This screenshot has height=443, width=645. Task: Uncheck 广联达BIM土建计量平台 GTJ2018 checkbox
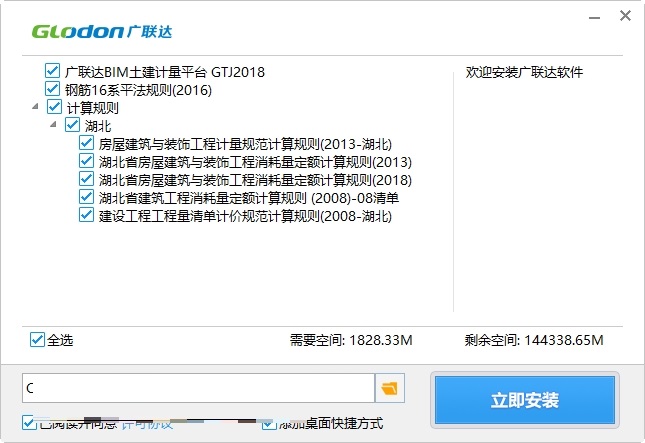(x=53, y=72)
